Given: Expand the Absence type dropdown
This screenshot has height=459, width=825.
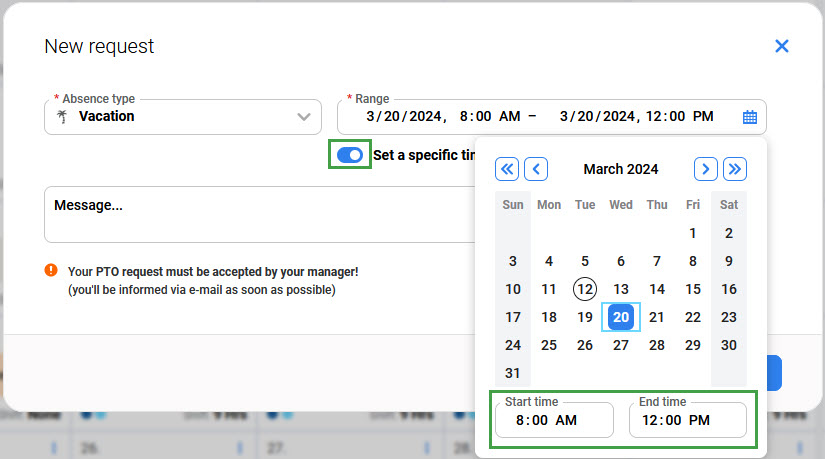Looking at the screenshot, I should tap(304, 117).
